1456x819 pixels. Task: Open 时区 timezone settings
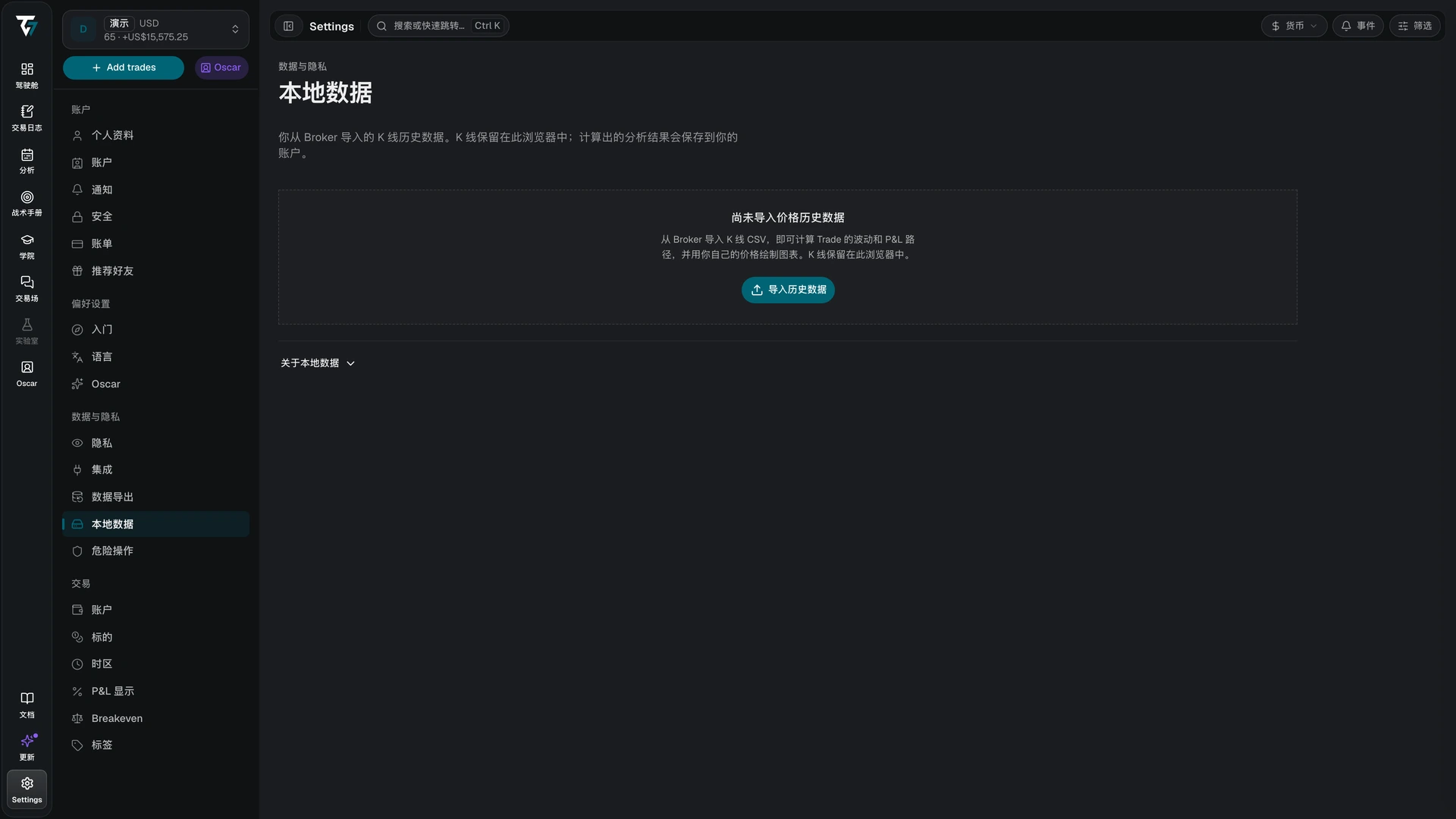pos(155,664)
